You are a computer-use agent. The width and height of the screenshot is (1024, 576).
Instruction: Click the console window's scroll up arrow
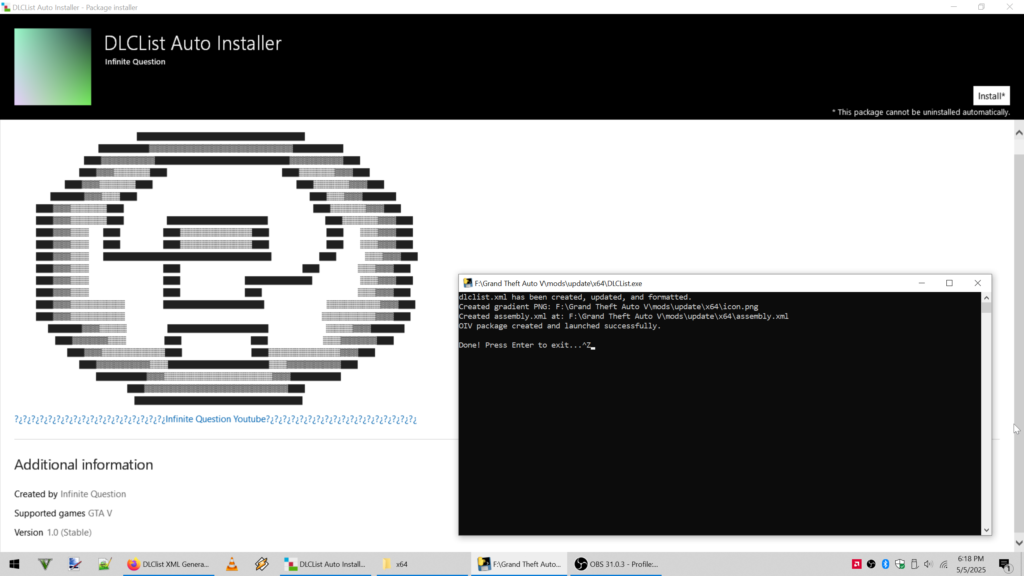click(986, 297)
